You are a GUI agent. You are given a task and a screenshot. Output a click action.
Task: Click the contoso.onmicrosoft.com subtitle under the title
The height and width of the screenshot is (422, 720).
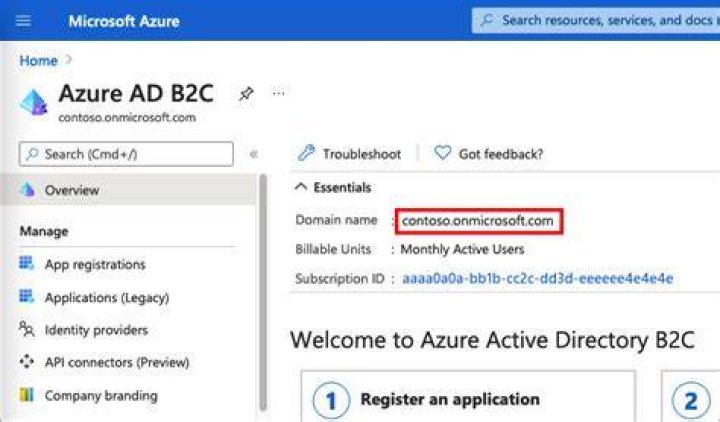click(x=127, y=118)
